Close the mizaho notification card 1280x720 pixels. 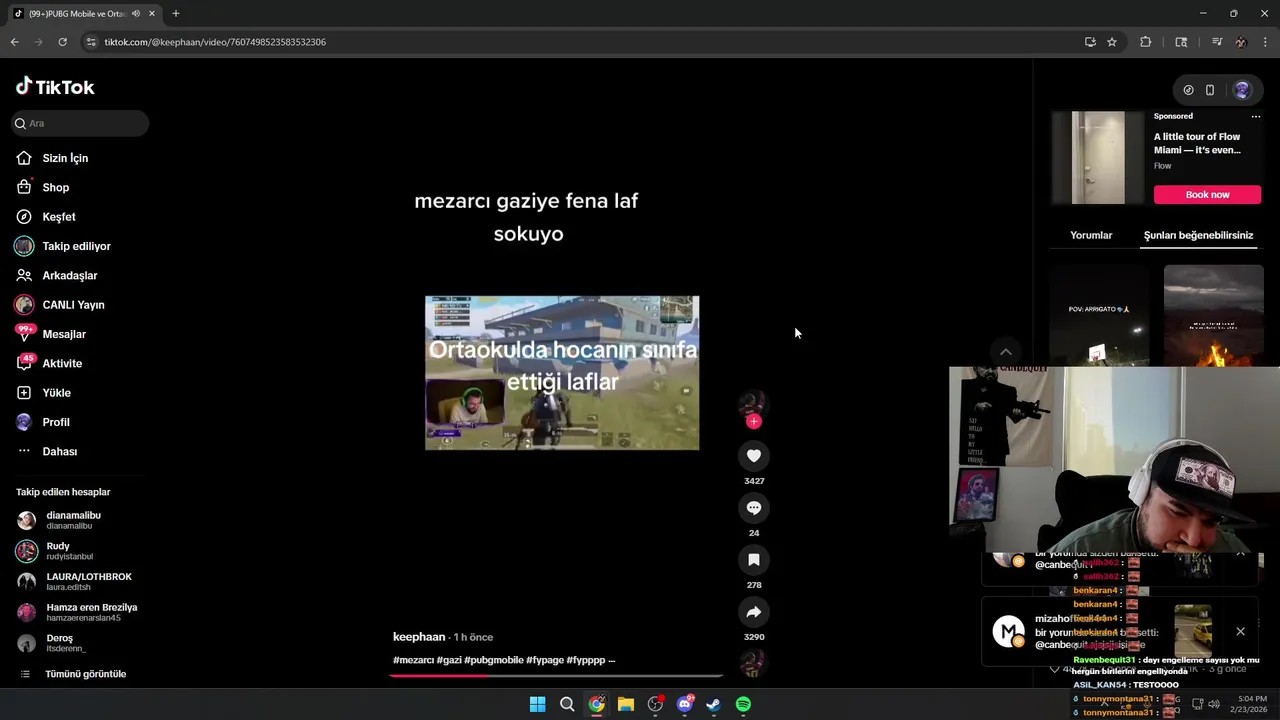coord(1240,631)
